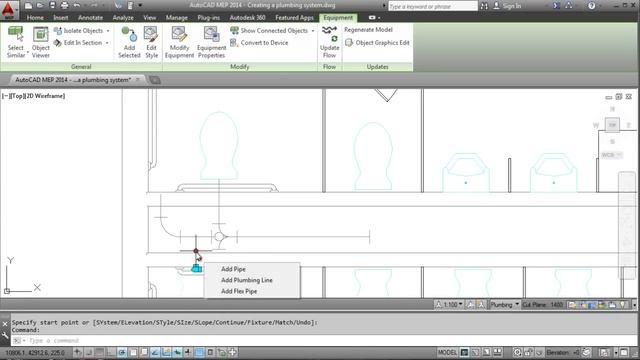The width and height of the screenshot is (640, 360).
Task: Click the keyword or phrase search field
Action: (432, 6)
